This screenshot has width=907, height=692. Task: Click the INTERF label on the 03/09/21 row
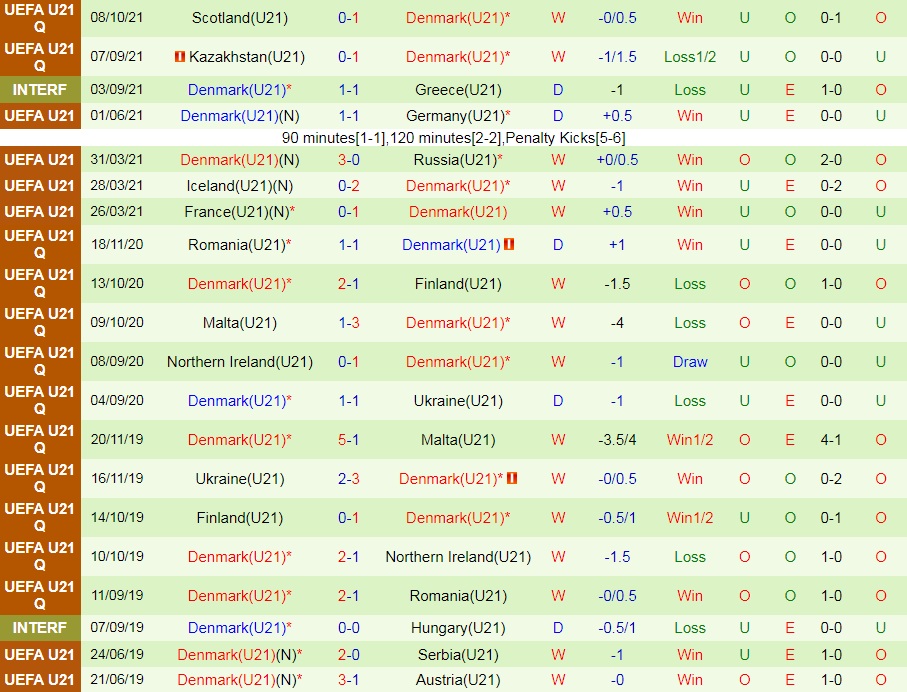point(40,90)
